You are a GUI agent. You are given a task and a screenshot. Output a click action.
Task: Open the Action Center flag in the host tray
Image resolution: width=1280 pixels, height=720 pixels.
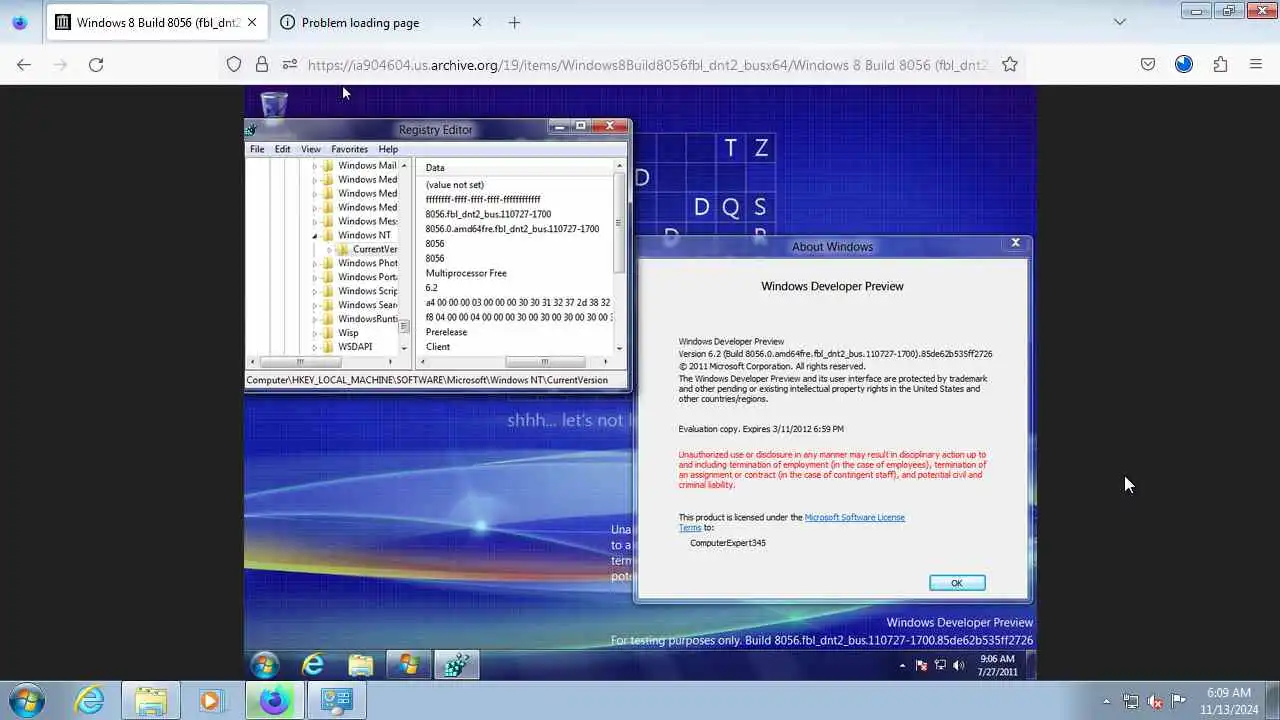(x=1179, y=701)
